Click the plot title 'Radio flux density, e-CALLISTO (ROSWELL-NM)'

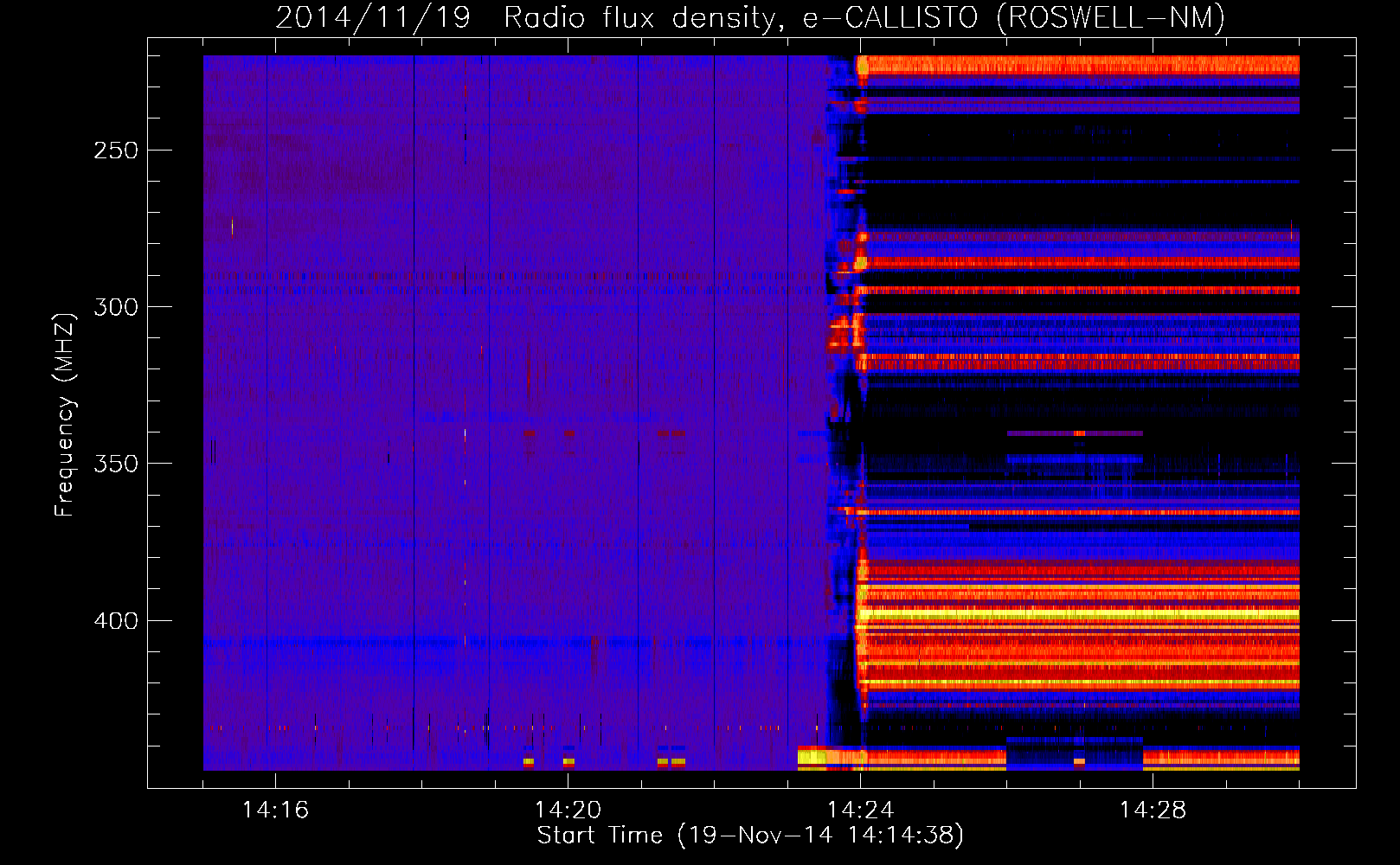coord(864,18)
